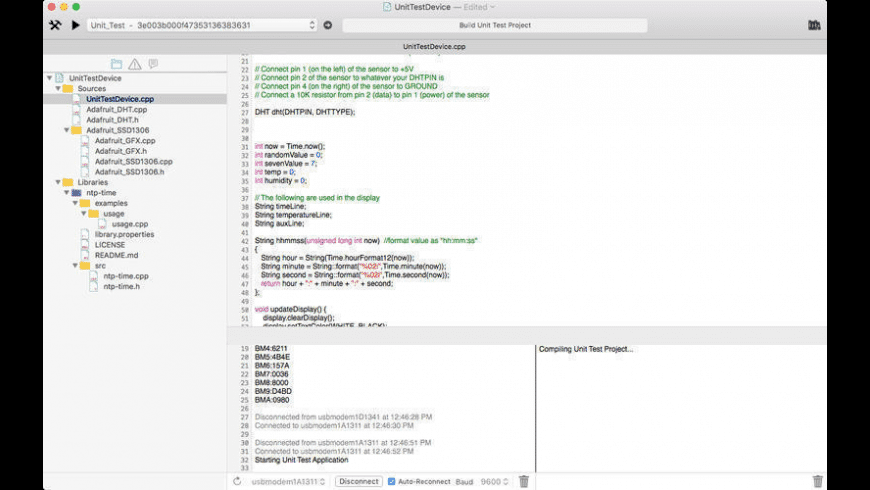The width and height of the screenshot is (870, 490).
Task: Collapse the Sources folder
Action: 58,88
